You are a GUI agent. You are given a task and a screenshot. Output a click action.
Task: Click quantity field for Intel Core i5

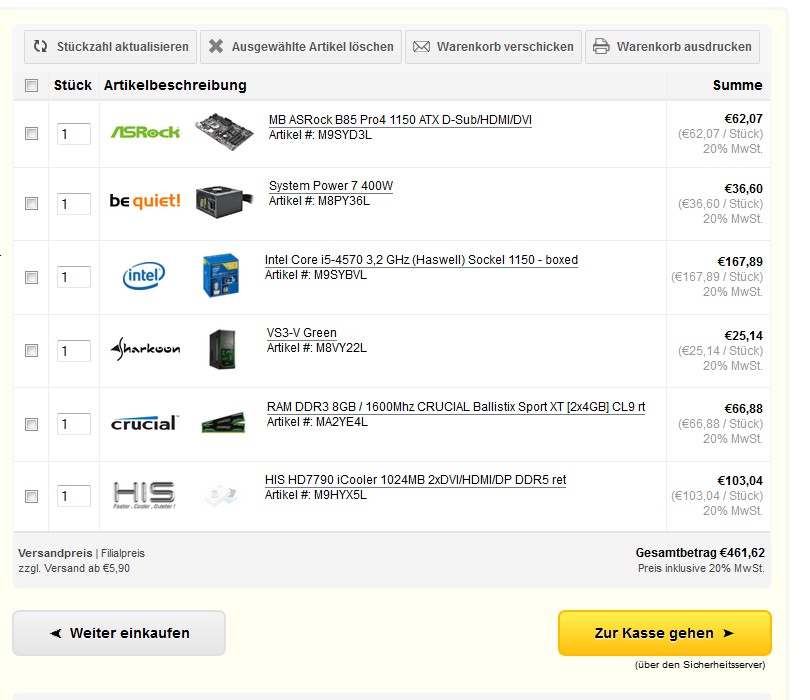point(73,277)
